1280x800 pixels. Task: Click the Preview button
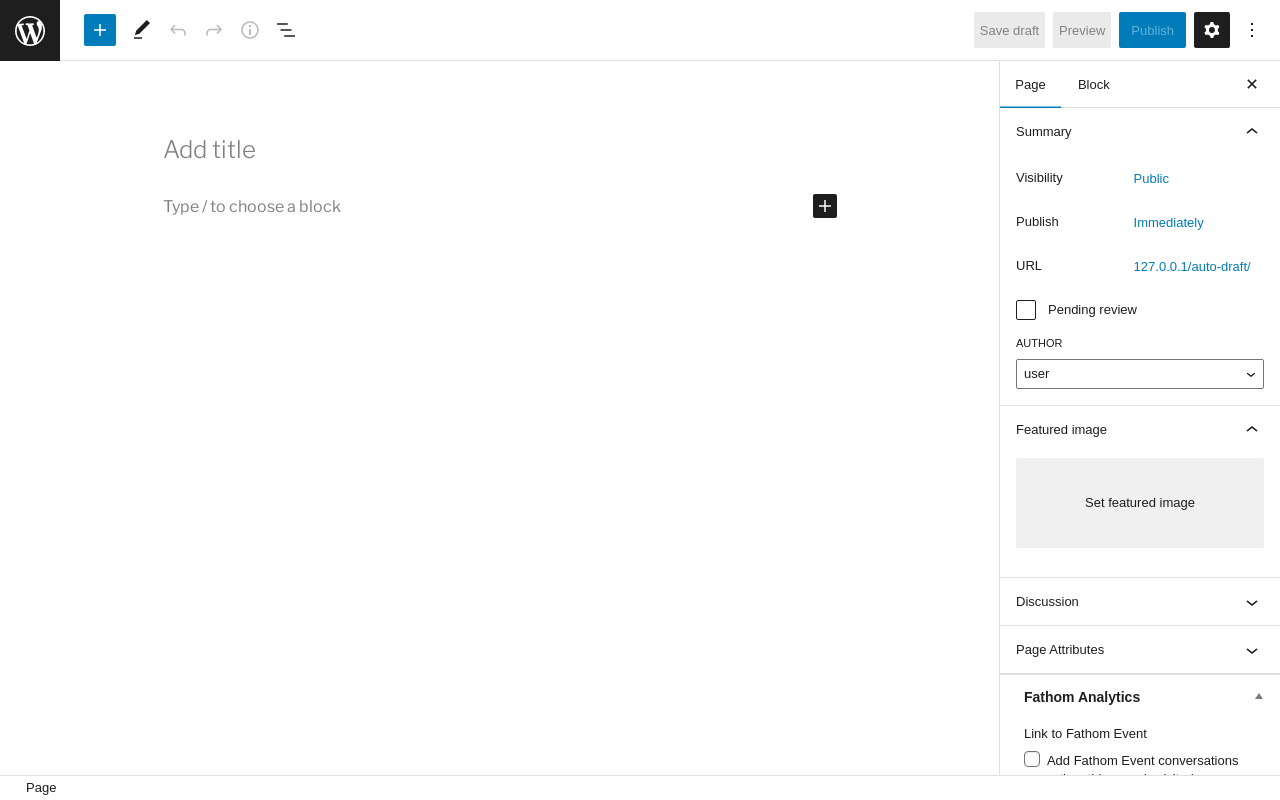click(x=1082, y=30)
